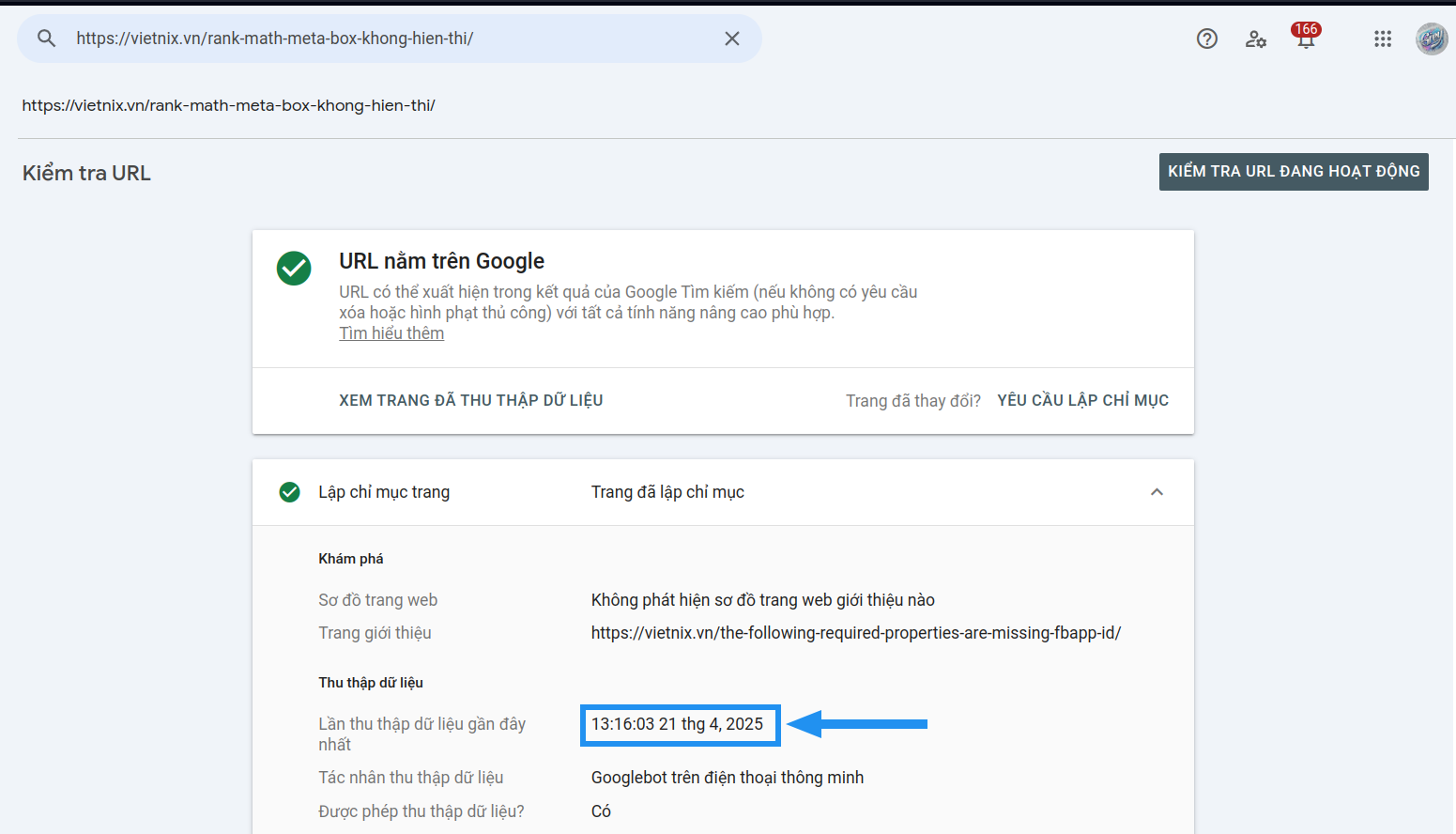1456x834 pixels.
Task: Open Tìm hiểu thêm link
Action: (391, 332)
